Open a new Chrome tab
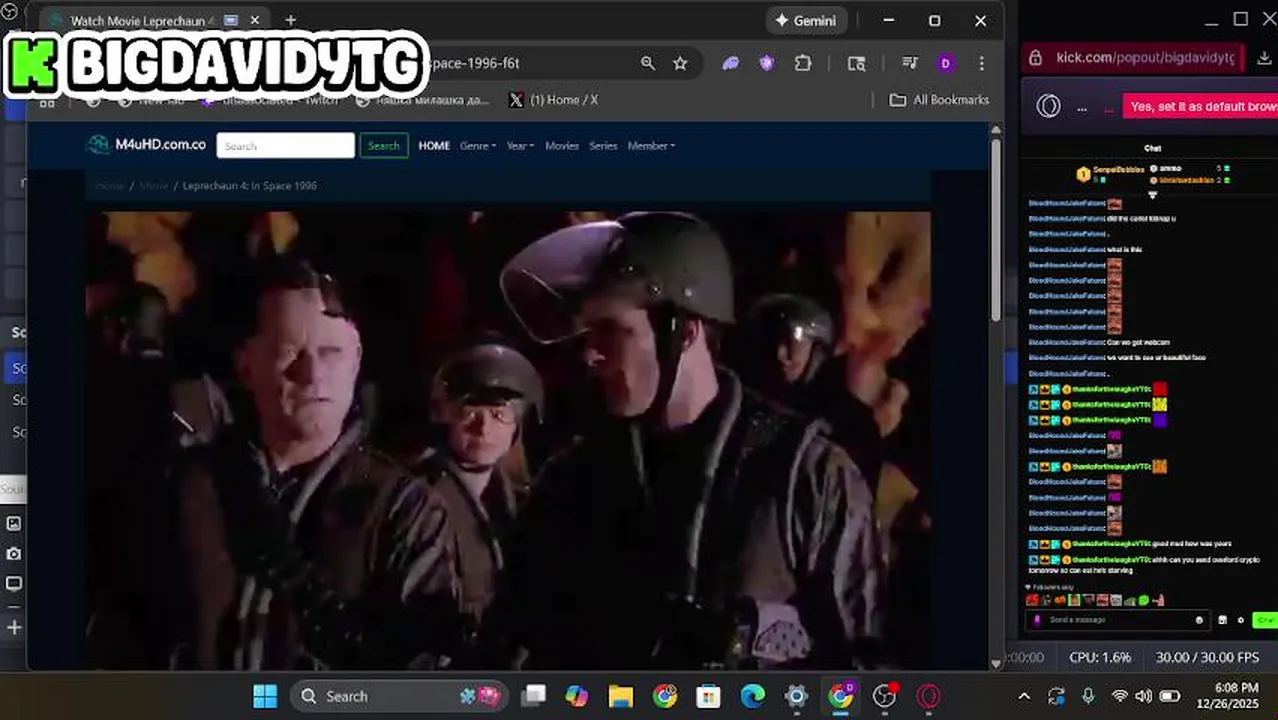This screenshot has width=1278, height=720. (290, 20)
